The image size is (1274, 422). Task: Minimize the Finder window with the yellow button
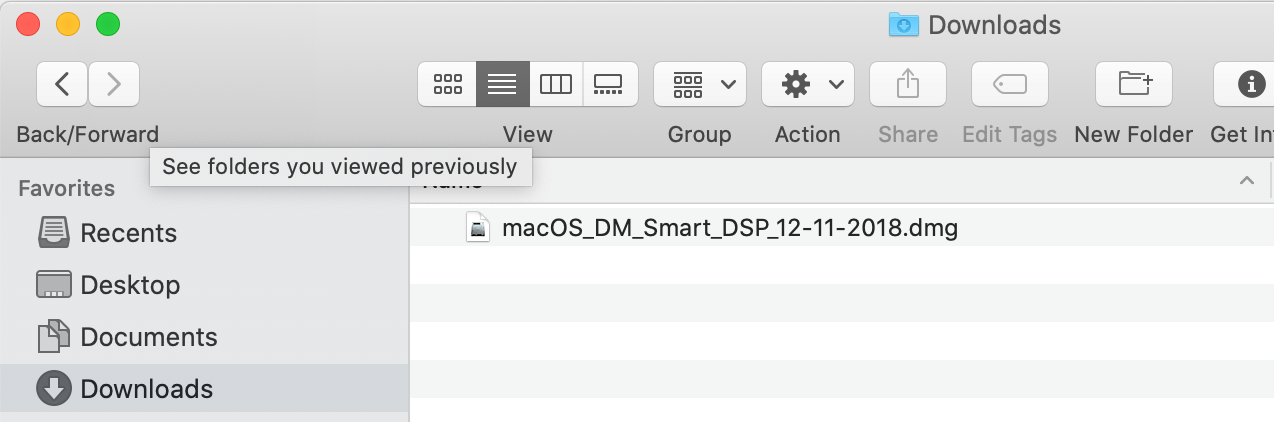[x=68, y=24]
